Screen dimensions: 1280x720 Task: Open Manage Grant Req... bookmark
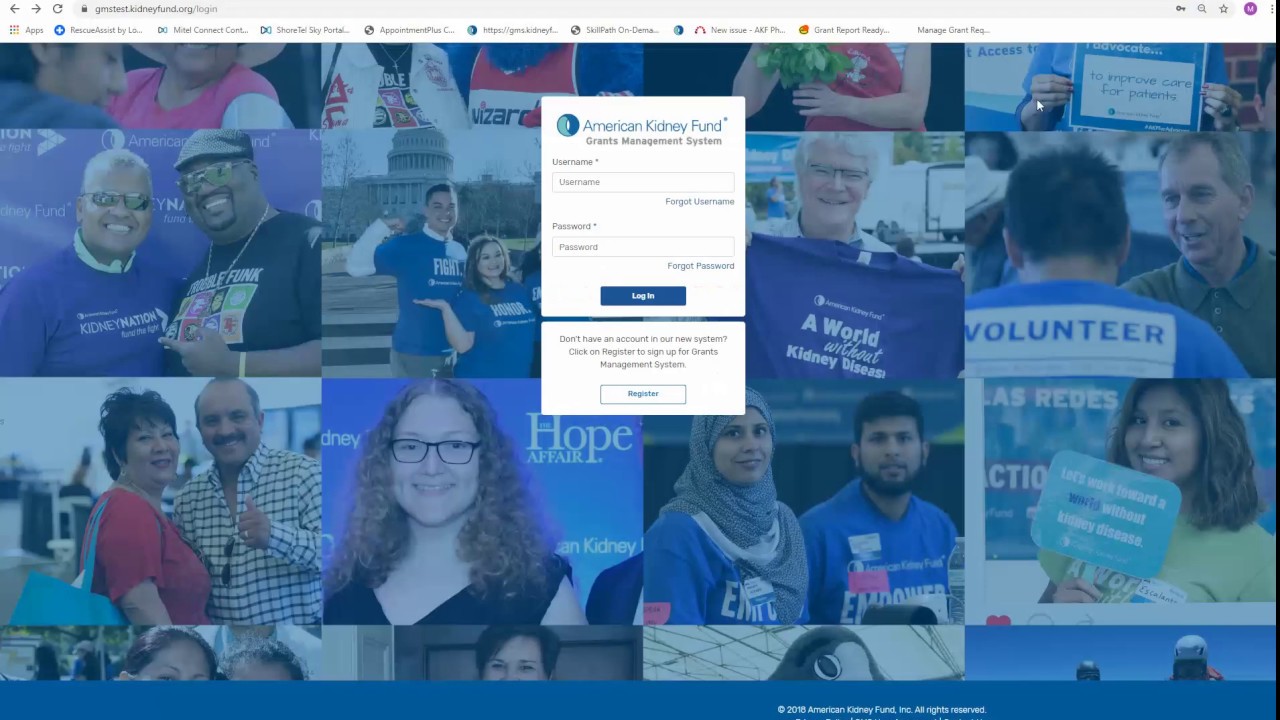click(x=953, y=30)
